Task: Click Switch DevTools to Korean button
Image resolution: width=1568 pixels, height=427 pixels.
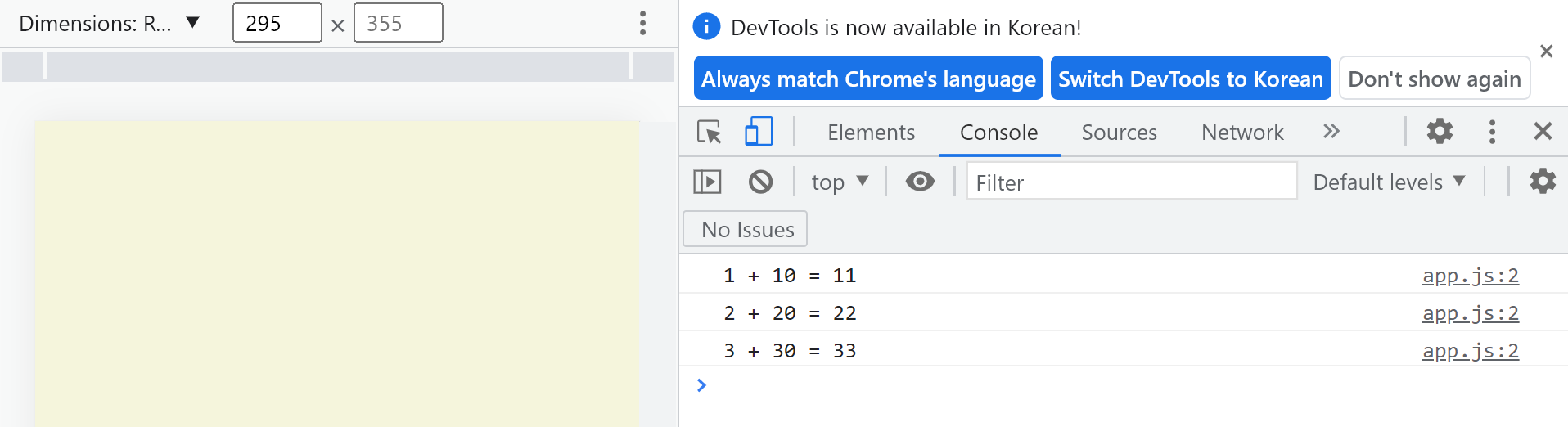Action: click(x=1191, y=79)
